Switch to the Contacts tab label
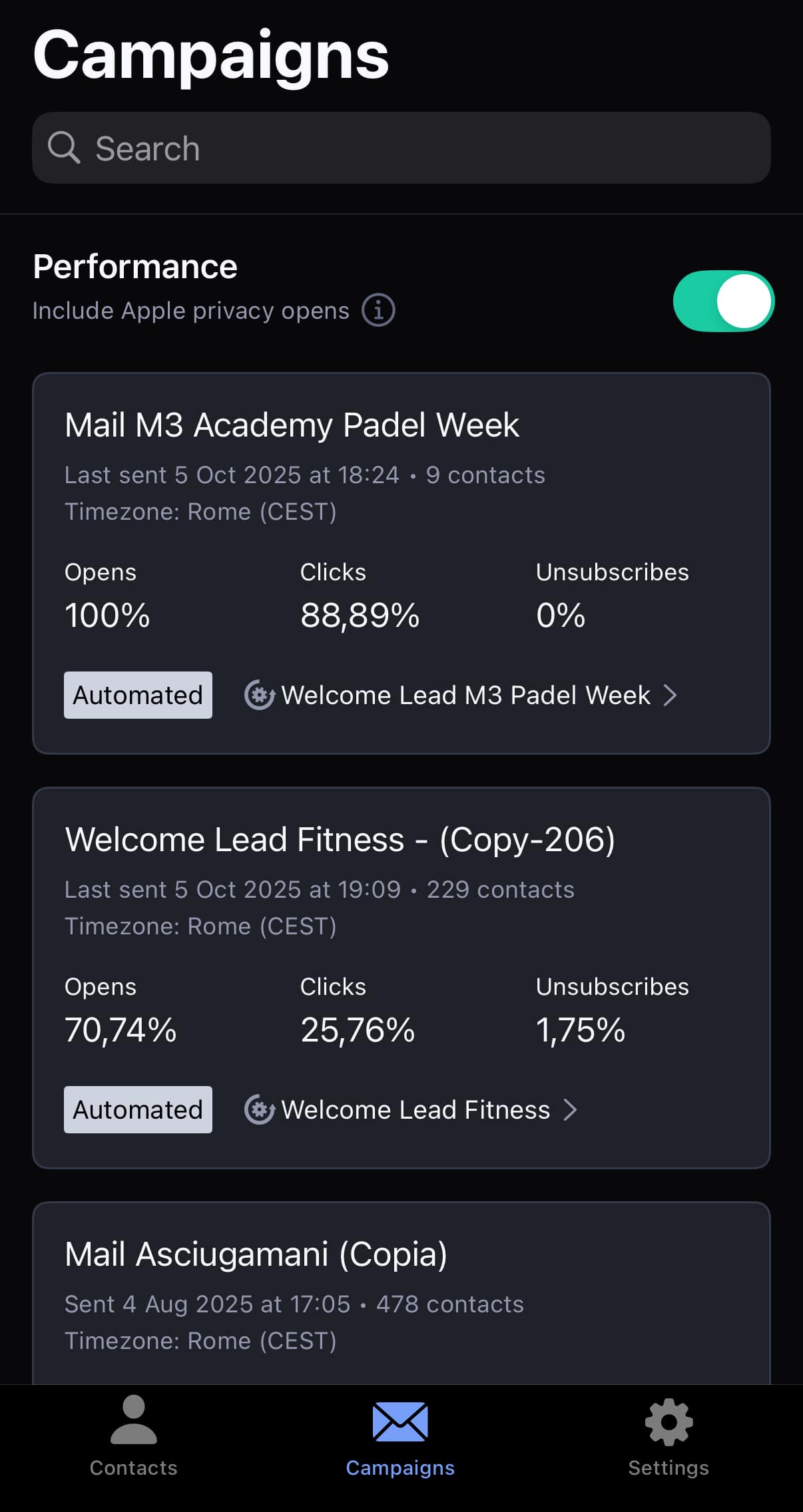Screen dimensions: 803x1512 click(x=134, y=1468)
